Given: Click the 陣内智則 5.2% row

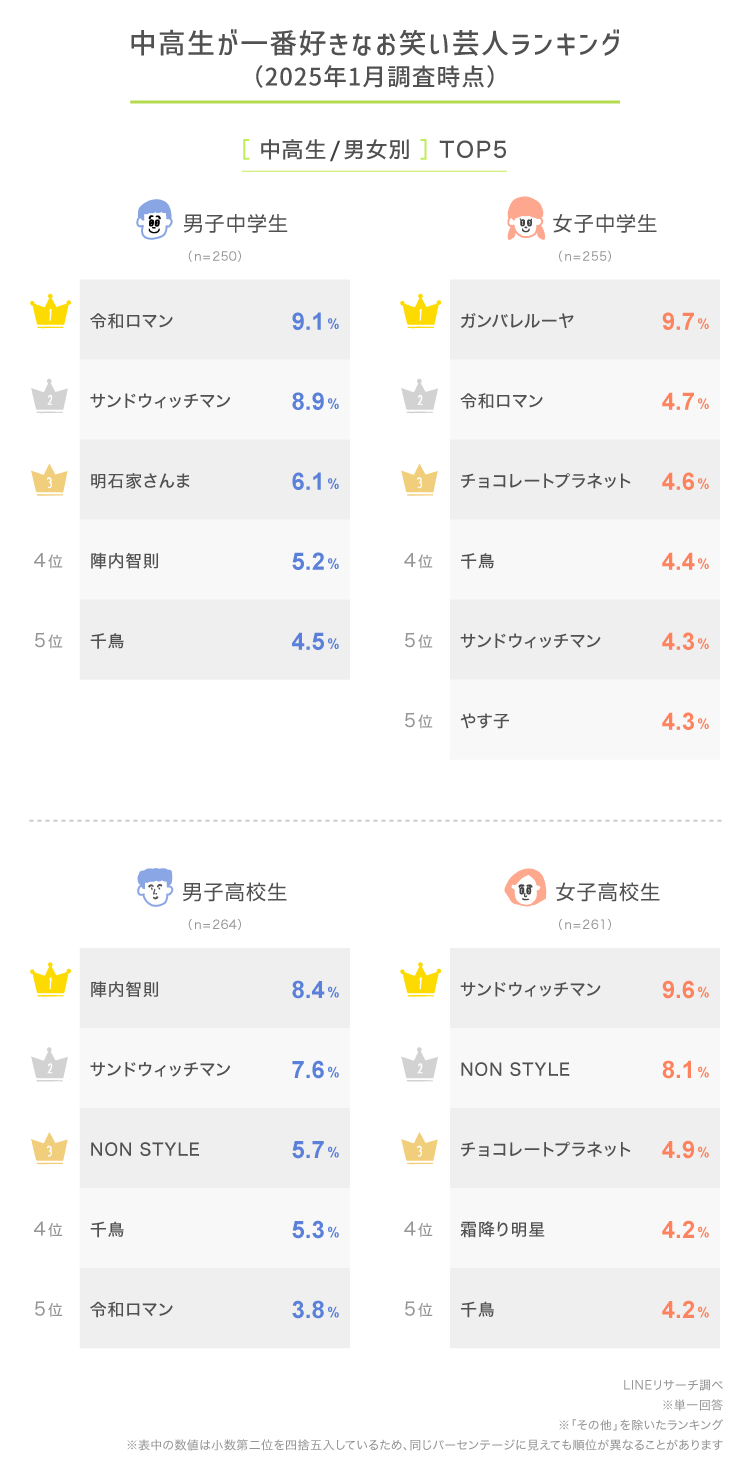Looking at the screenshot, I should click(214, 561).
